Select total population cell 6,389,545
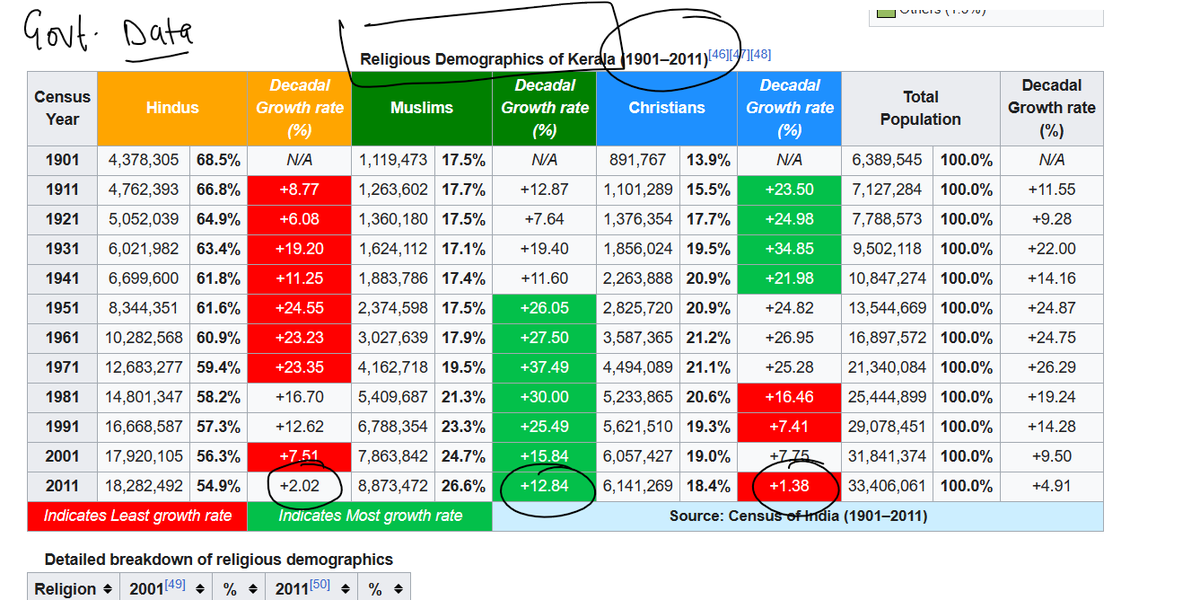The width and height of the screenshot is (1200, 600). (887, 159)
